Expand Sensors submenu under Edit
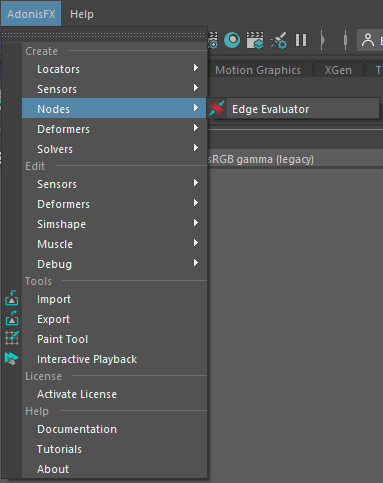 114,184
